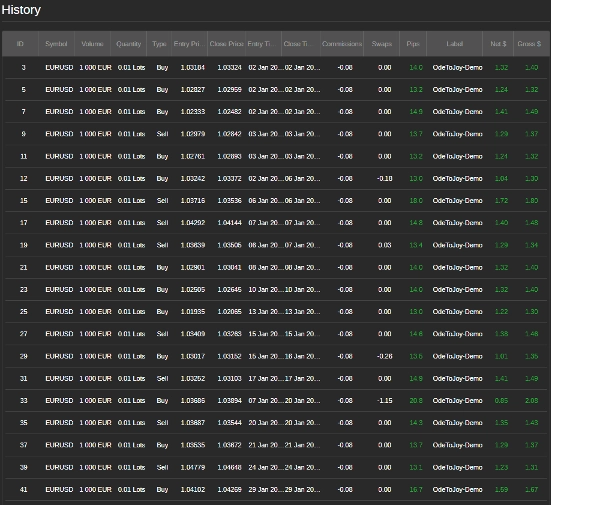Click entry price 1.04779 in row 39
600x505 pixels.
[192, 467]
